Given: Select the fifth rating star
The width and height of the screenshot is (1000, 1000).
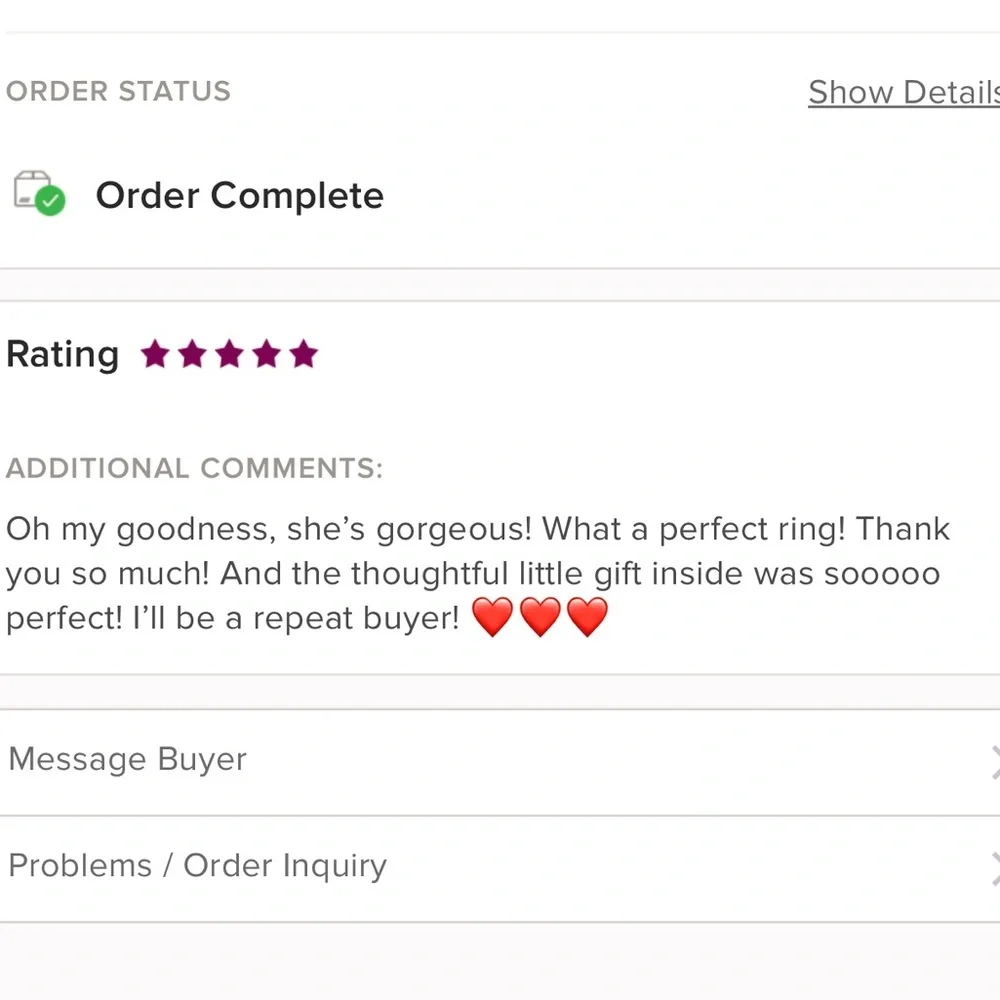Looking at the screenshot, I should 303,354.
